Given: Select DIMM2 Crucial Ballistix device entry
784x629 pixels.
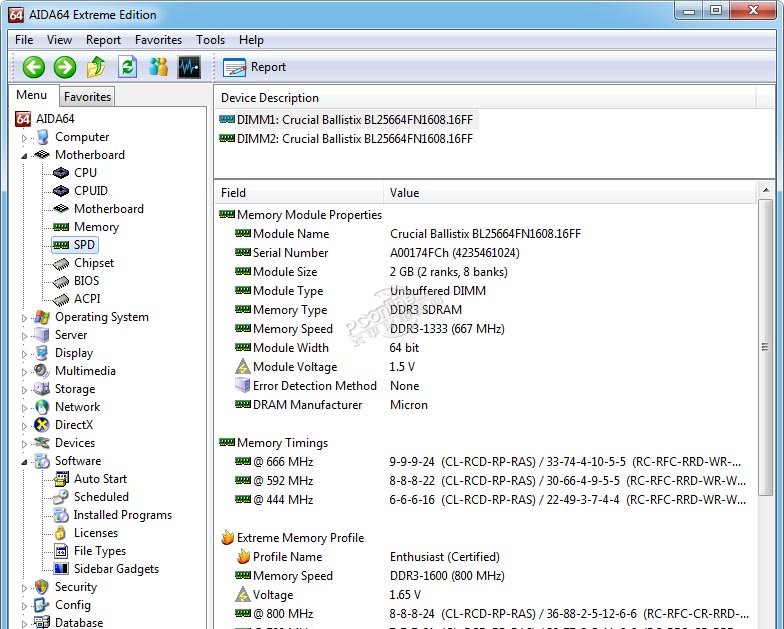Looking at the screenshot, I should tap(353, 139).
